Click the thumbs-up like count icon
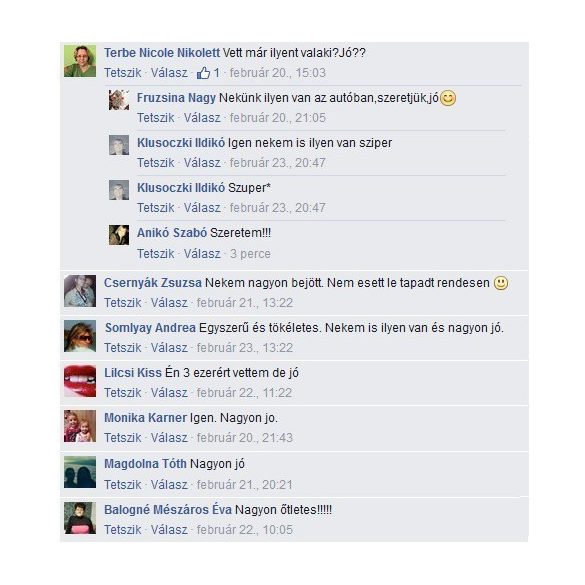This screenshot has height=585, width=585. pos(203,73)
